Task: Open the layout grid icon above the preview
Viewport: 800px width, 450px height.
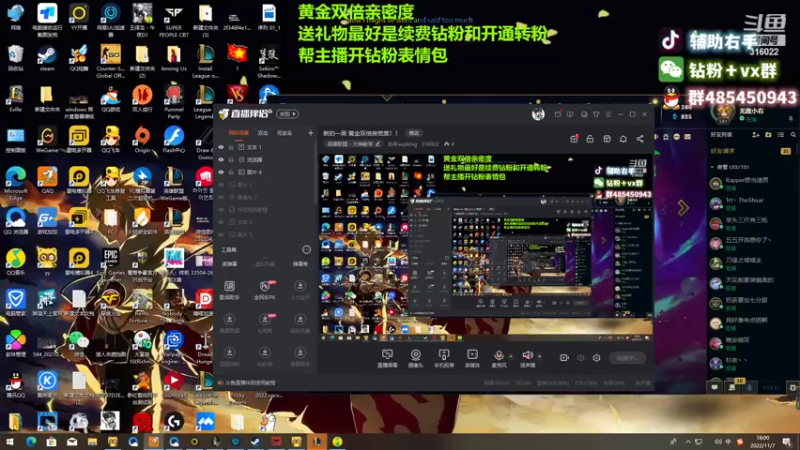Action: click(607, 139)
